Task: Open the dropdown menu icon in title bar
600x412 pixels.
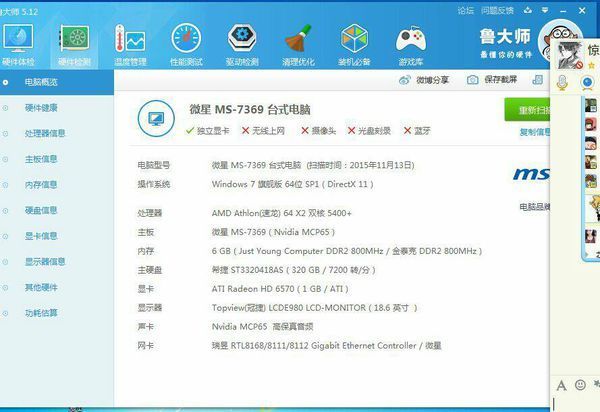Action: tap(545, 10)
